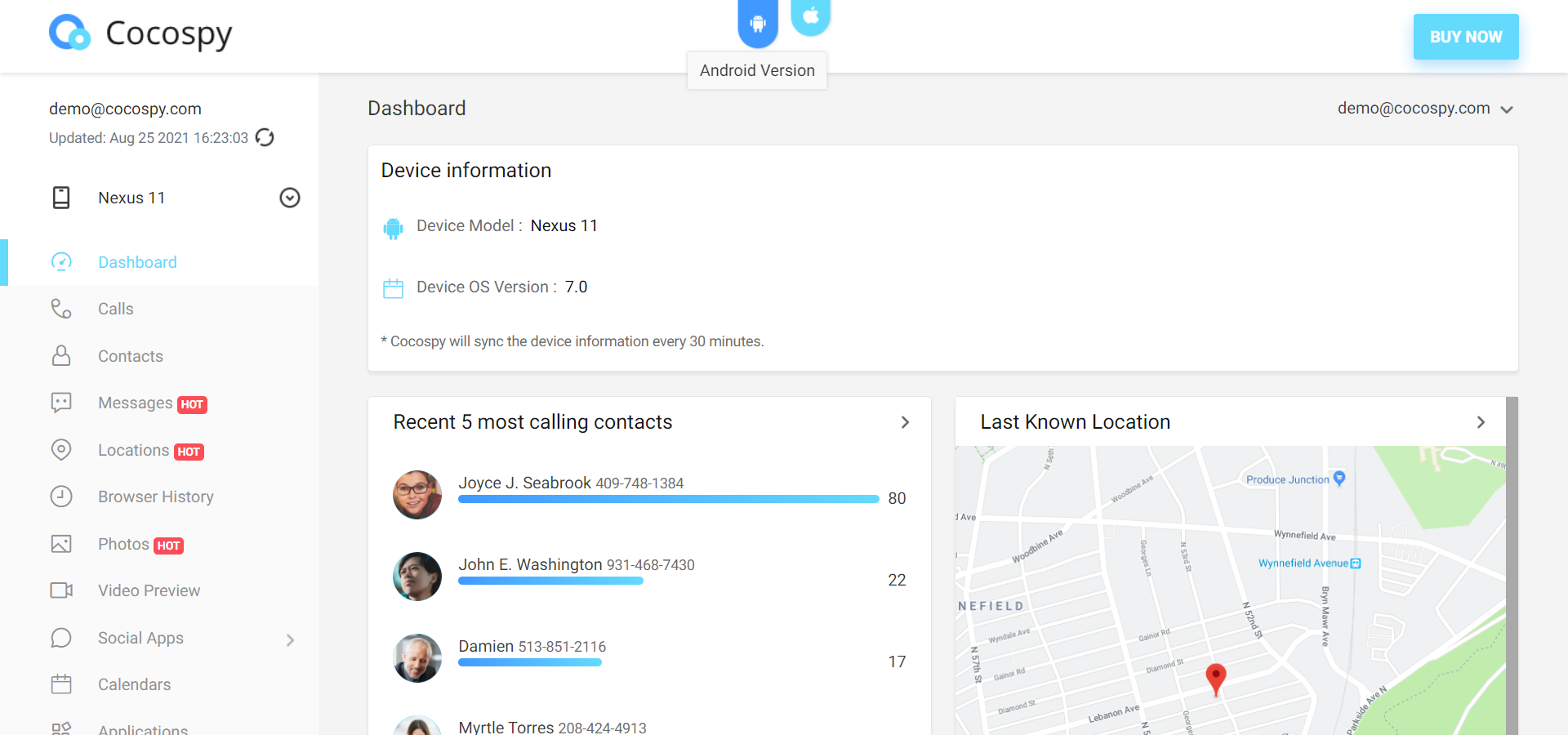Click the refresh update icon

(x=265, y=137)
